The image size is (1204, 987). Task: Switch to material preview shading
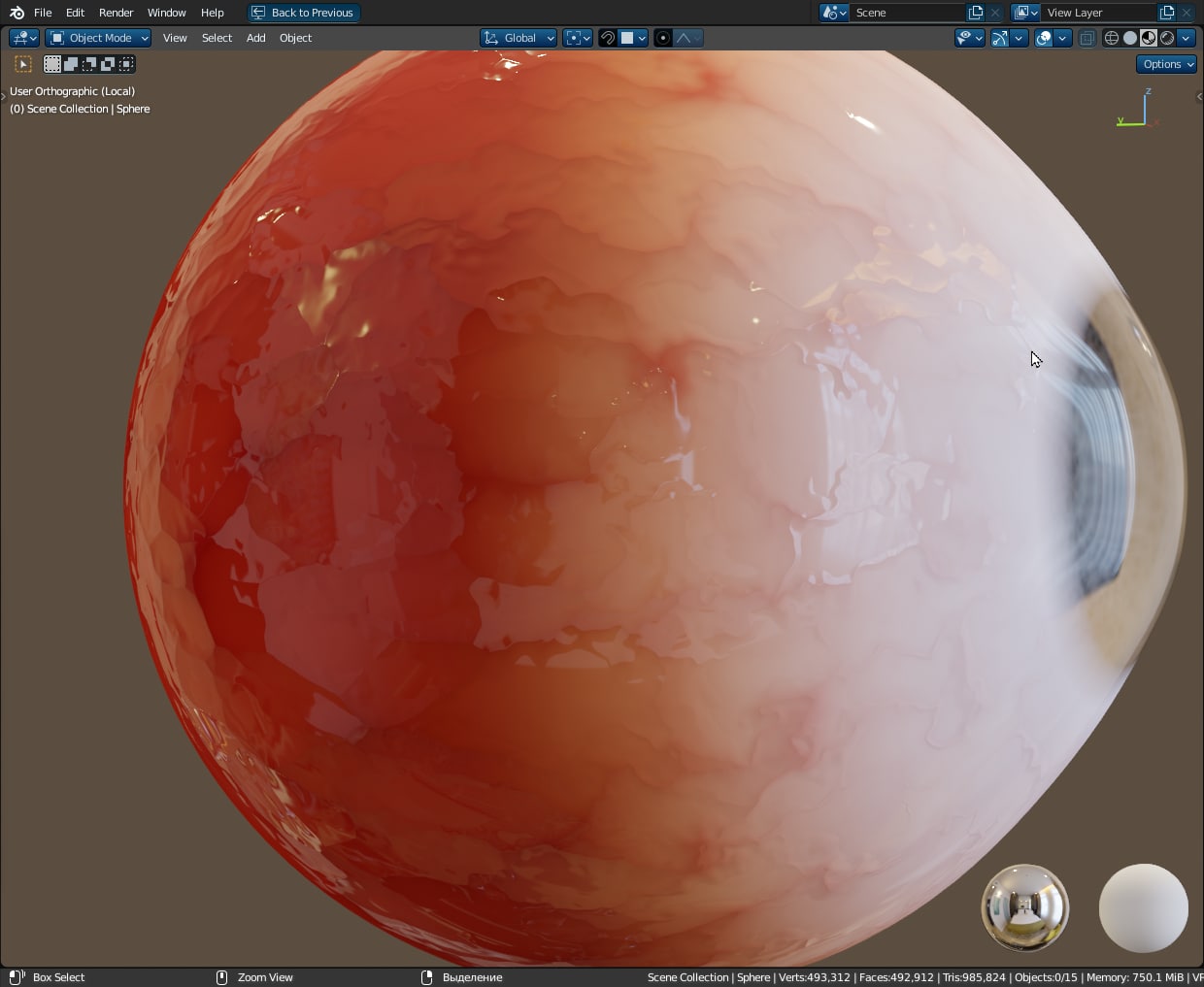pos(1149,38)
